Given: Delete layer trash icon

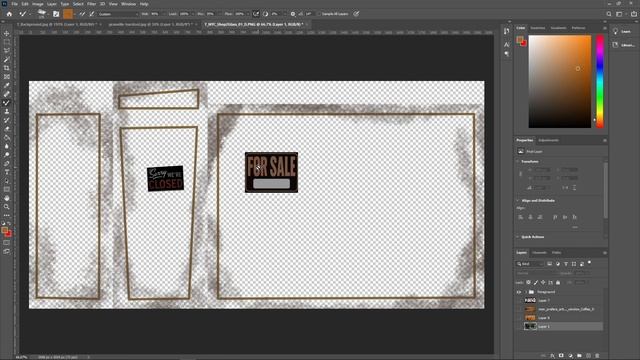Looking at the screenshot, I should [x=597, y=356].
